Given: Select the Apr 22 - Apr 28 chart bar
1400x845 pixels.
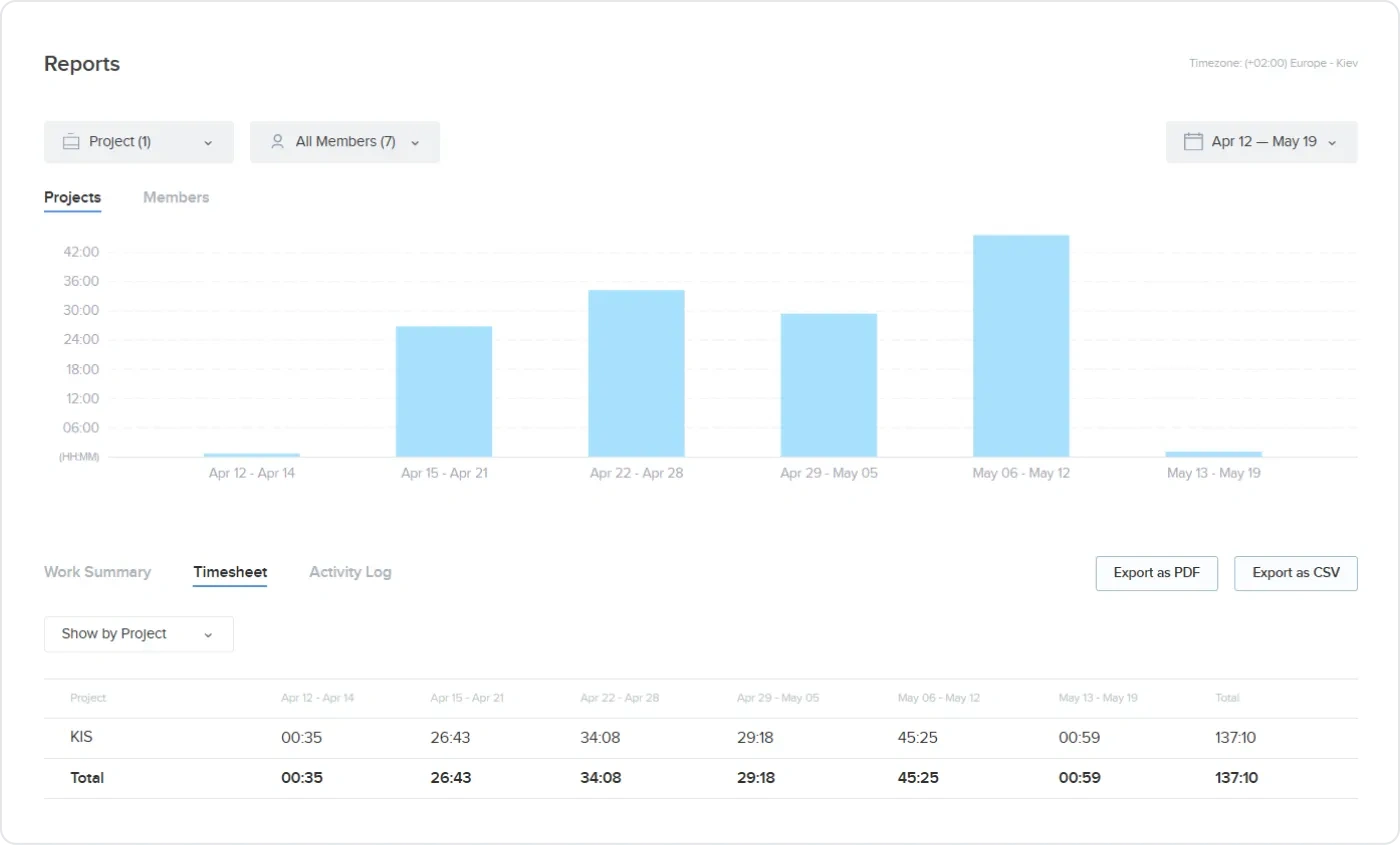Looking at the screenshot, I should point(636,374).
